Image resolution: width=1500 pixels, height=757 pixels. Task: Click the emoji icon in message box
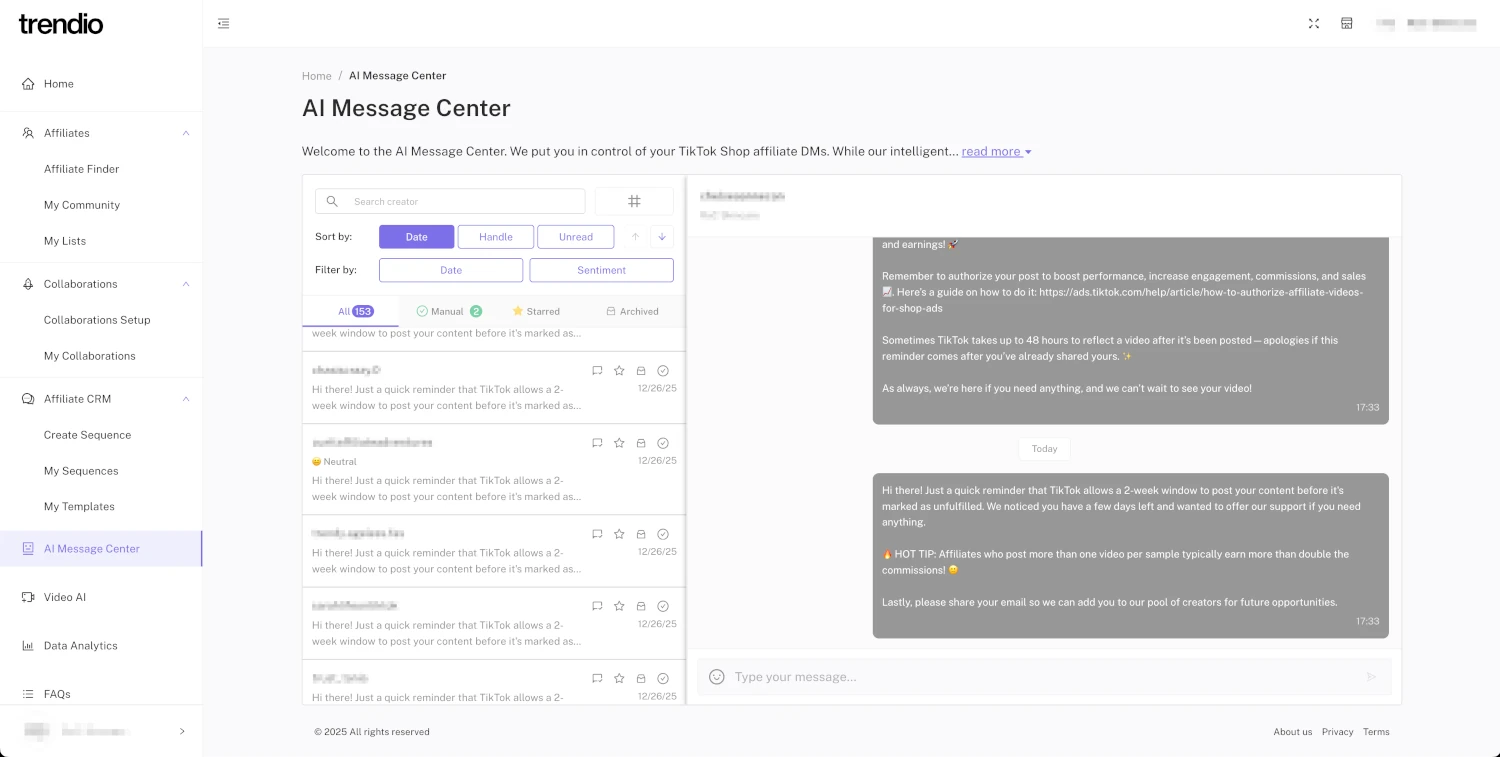(716, 677)
